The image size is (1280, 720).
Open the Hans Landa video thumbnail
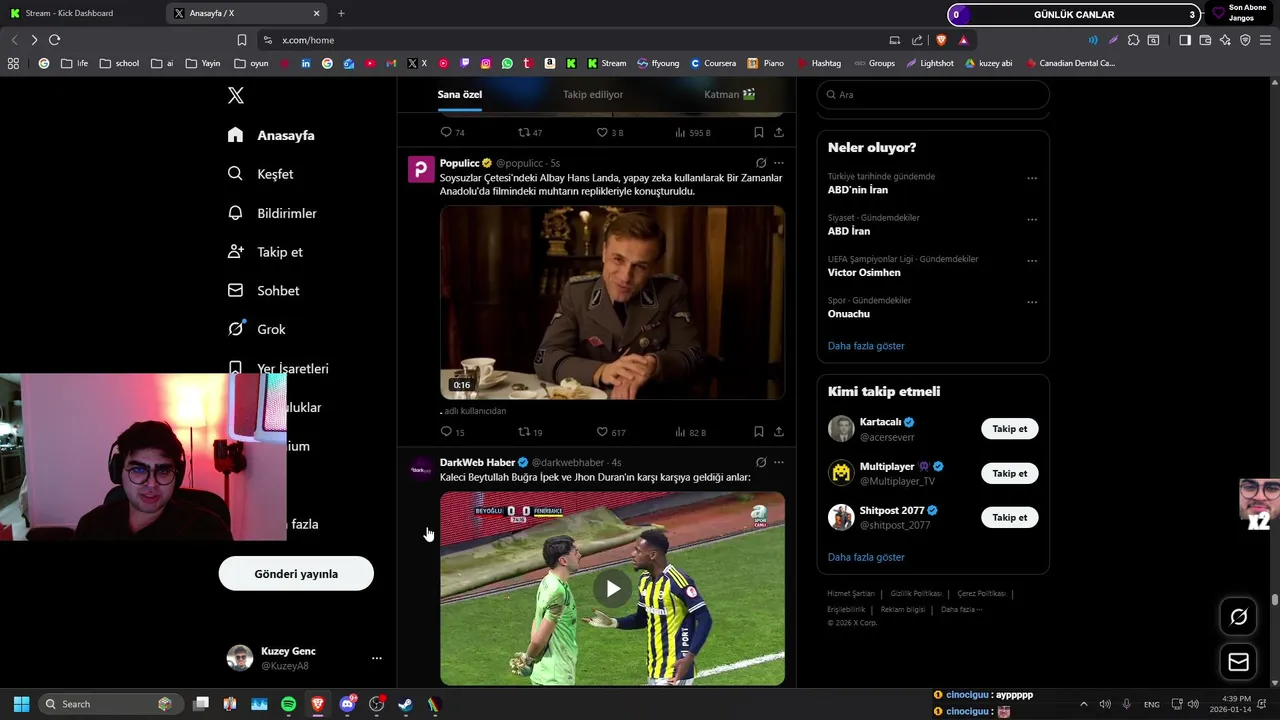tap(612, 303)
